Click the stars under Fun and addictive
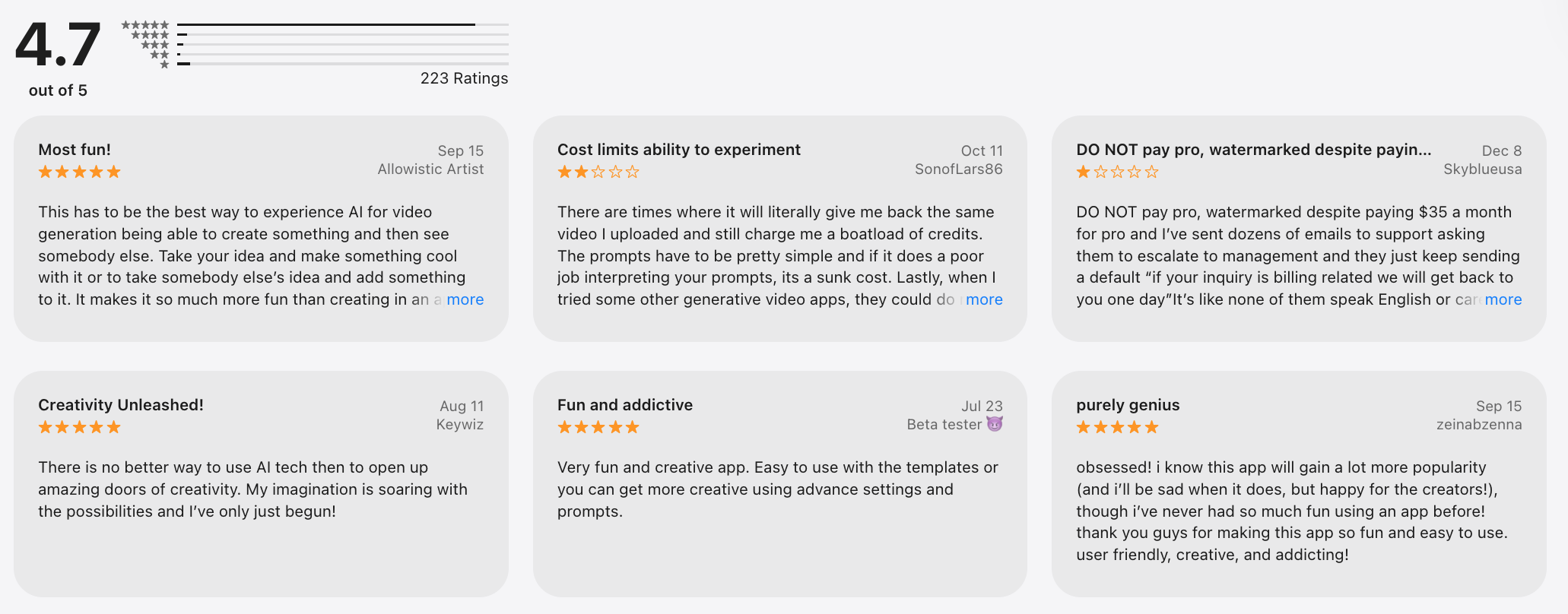The width and height of the screenshot is (1568, 614). (x=598, y=427)
